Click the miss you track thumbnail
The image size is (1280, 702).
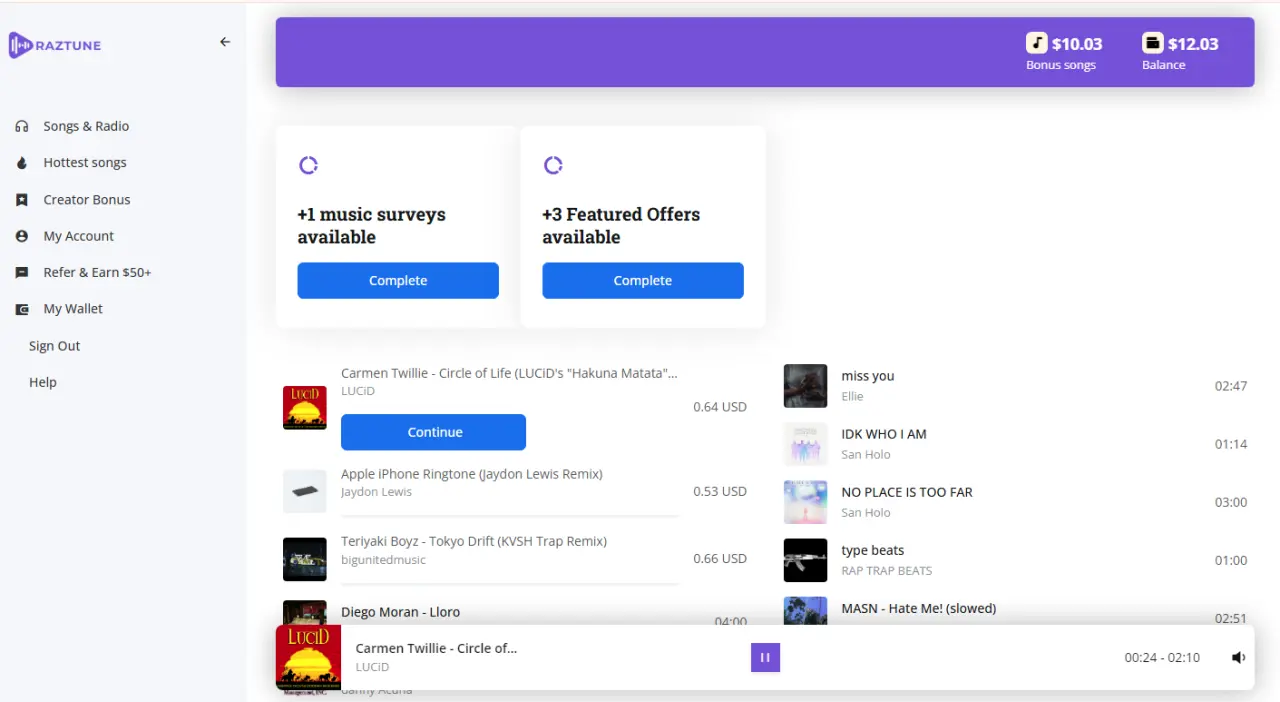[805, 386]
